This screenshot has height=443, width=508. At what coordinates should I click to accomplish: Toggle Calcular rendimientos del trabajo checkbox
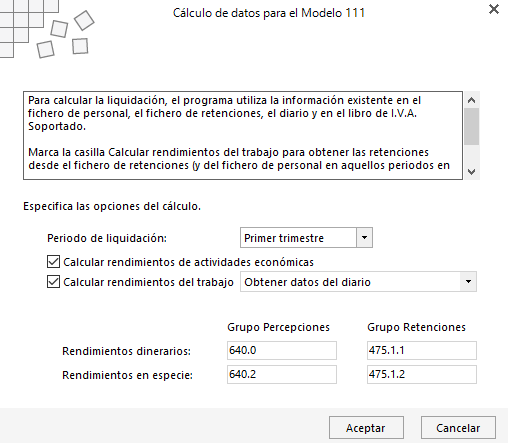pyautogui.click(x=53, y=282)
